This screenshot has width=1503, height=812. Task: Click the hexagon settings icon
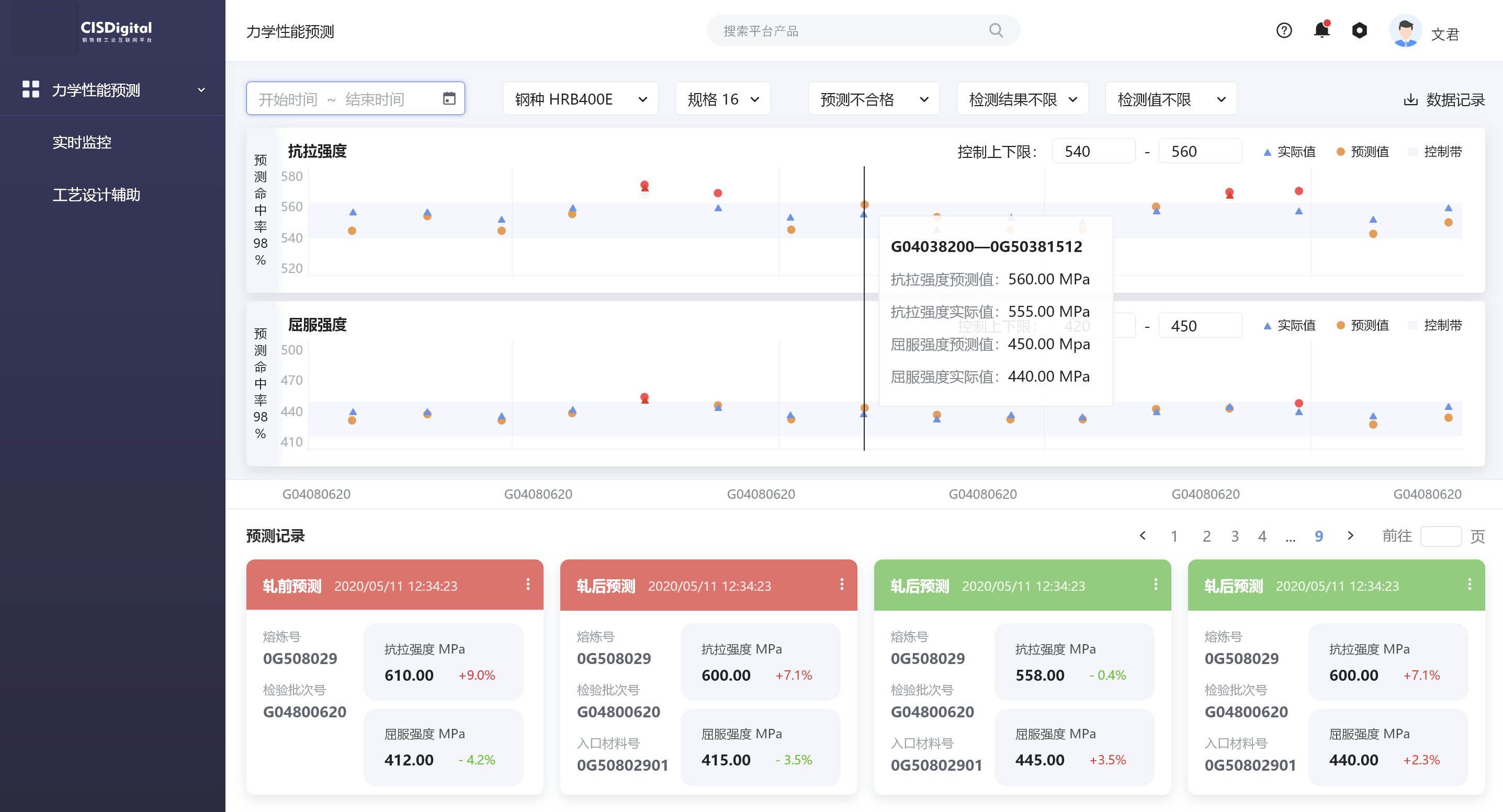(x=1360, y=30)
